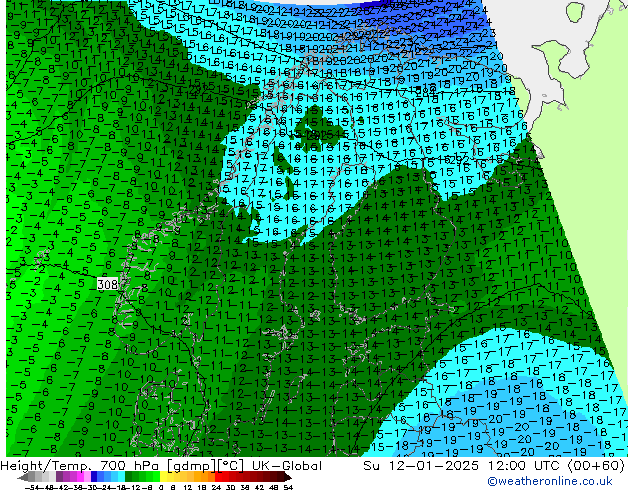Select the [°C] unit label
Screen dimensions: 634x490
tap(230, 466)
